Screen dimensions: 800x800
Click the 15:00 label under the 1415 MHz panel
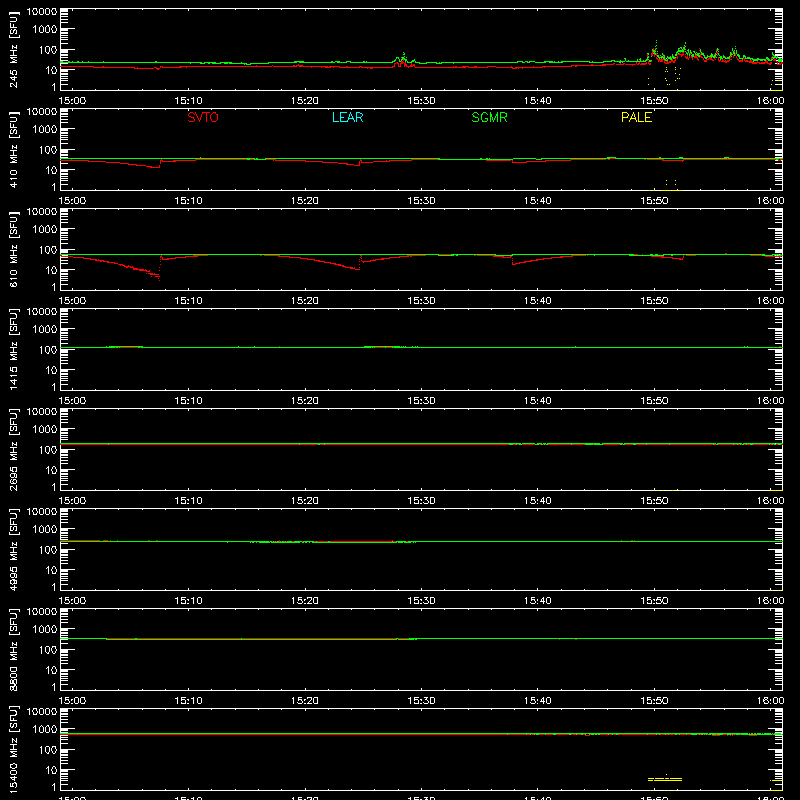click(x=72, y=401)
